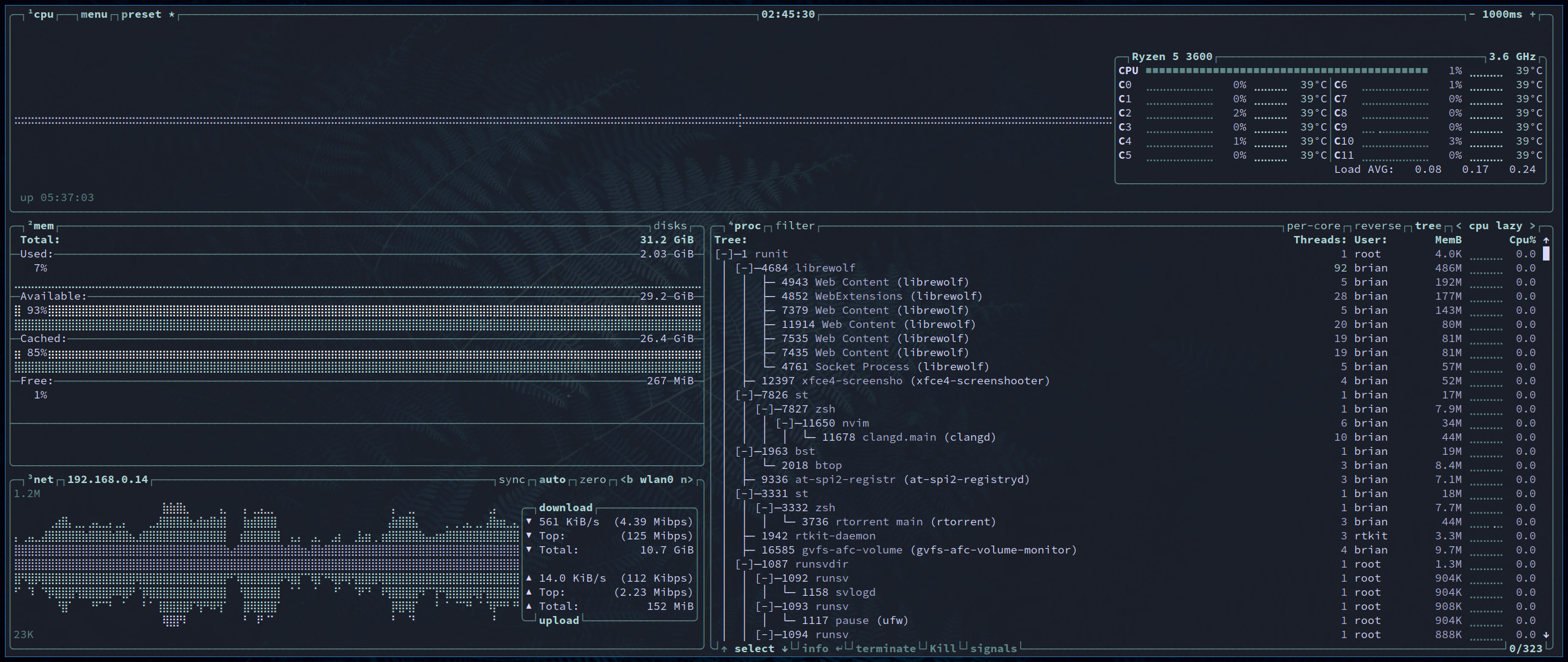This screenshot has height=662, width=1568.
Task: Click the 02:45:30 clock
Action: pyautogui.click(x=788, y=14)
